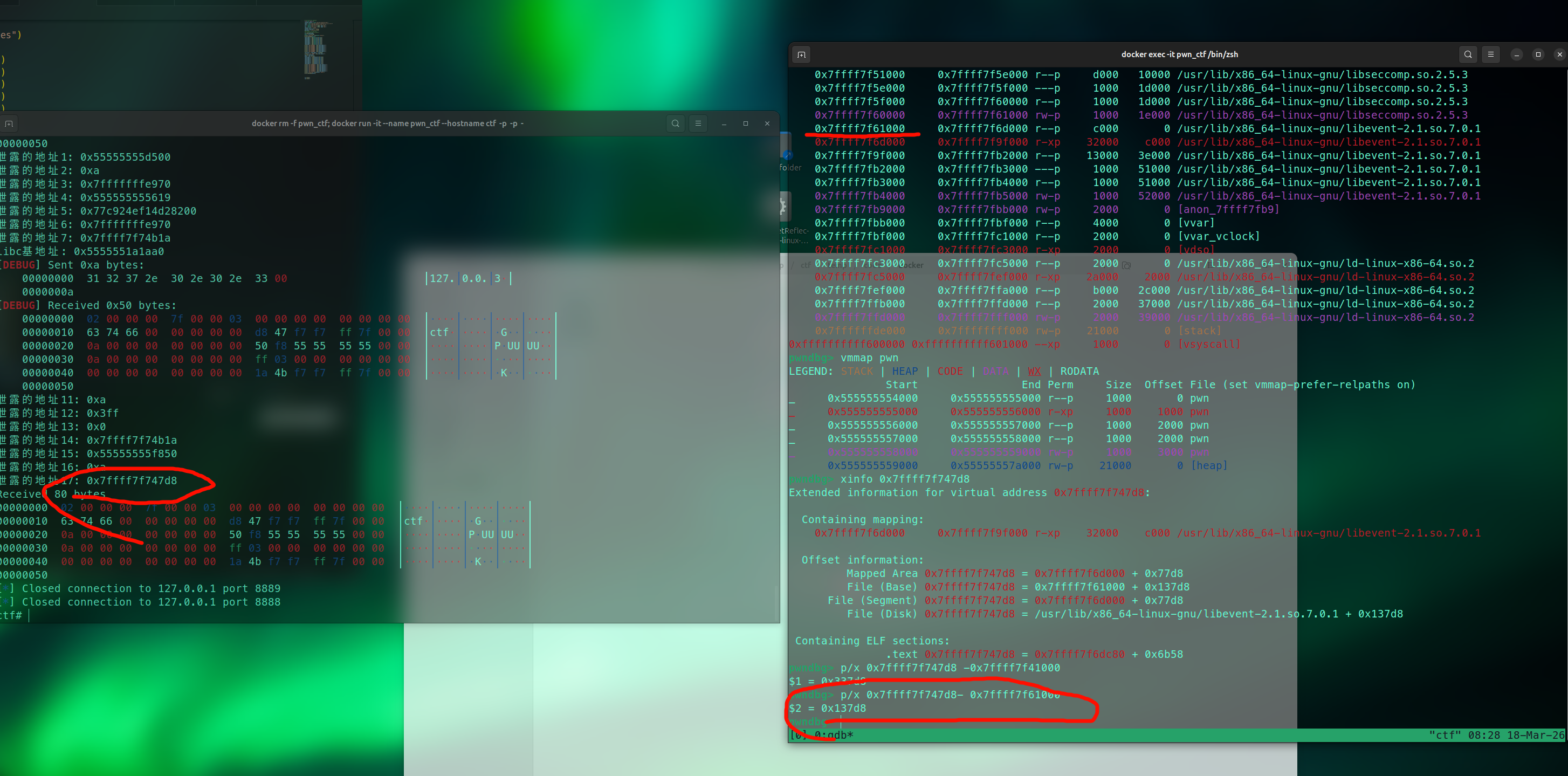
Task: Click the leaked value '0x55555555d500'
Action: pos(126,157)
